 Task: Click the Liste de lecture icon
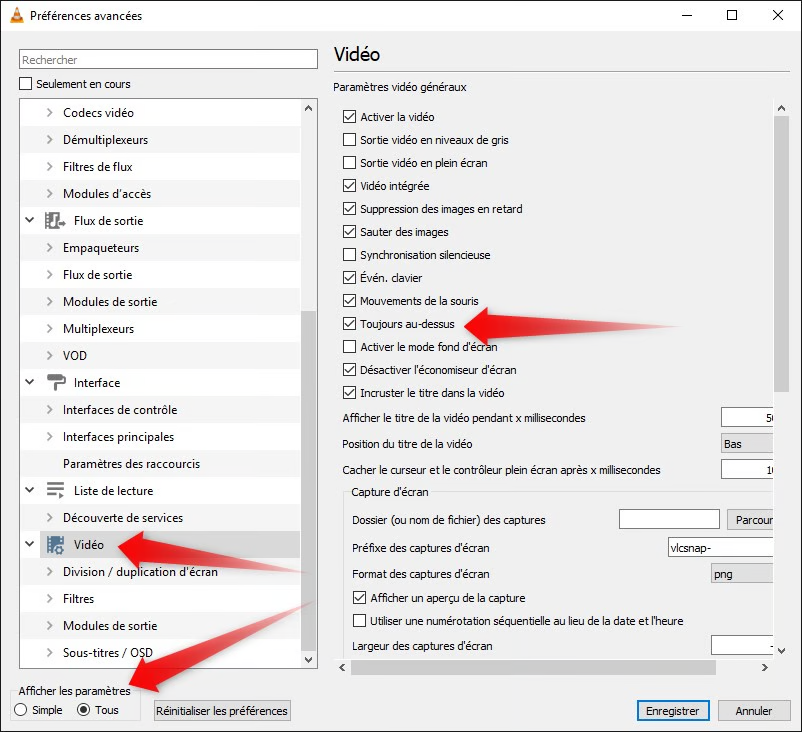point(56,491)
